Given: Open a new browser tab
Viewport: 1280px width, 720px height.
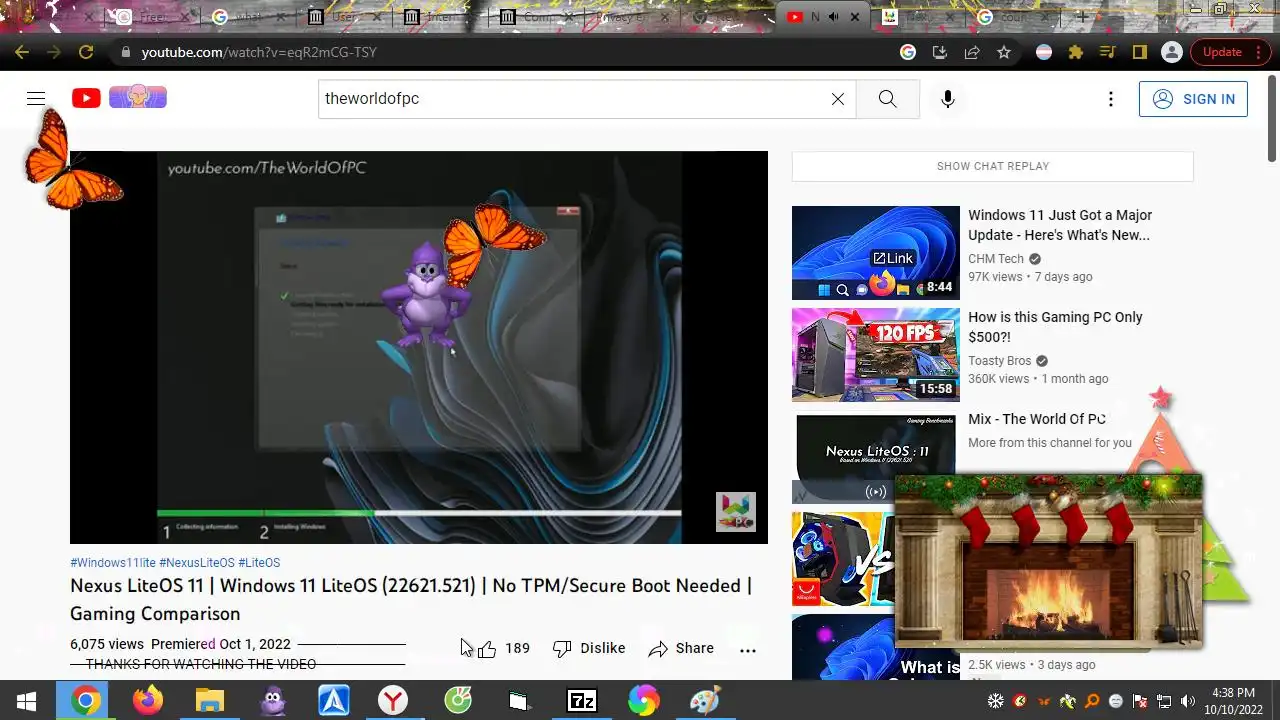Looking at the screenshot, I should (x=1082, y=17).
